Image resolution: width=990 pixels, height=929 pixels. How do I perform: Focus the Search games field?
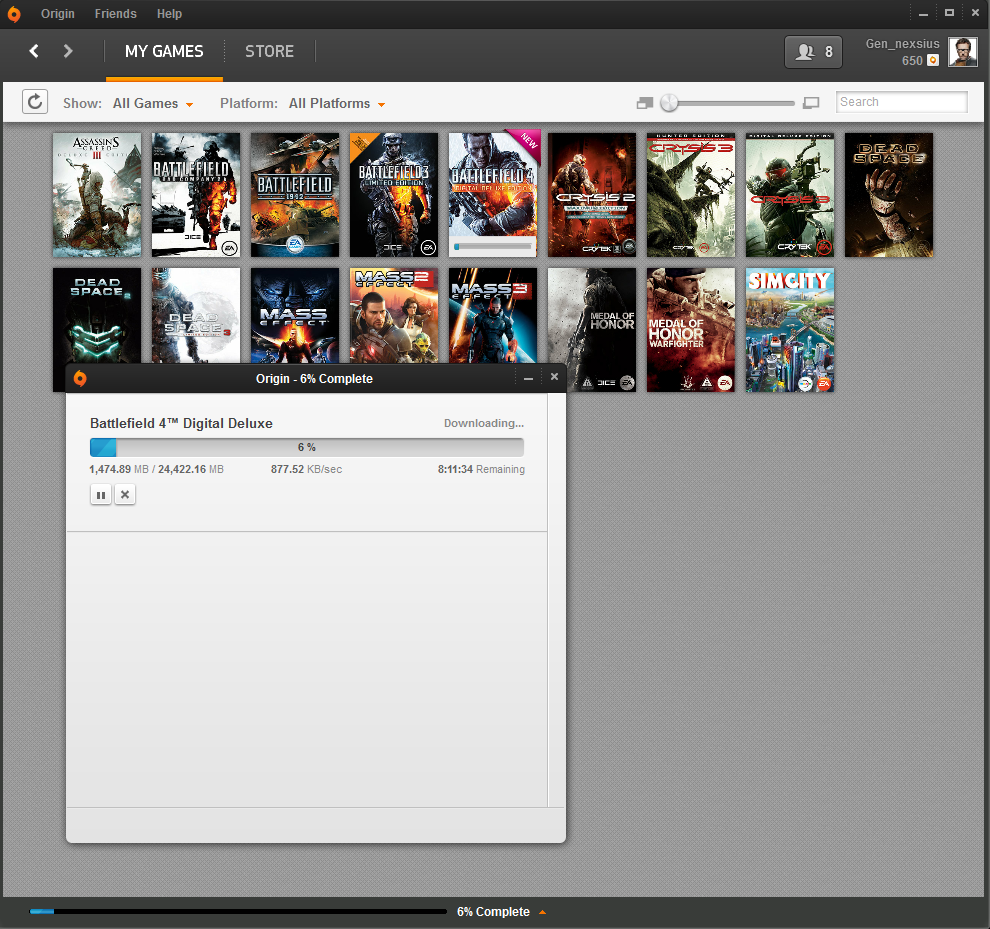click(902, 102)
